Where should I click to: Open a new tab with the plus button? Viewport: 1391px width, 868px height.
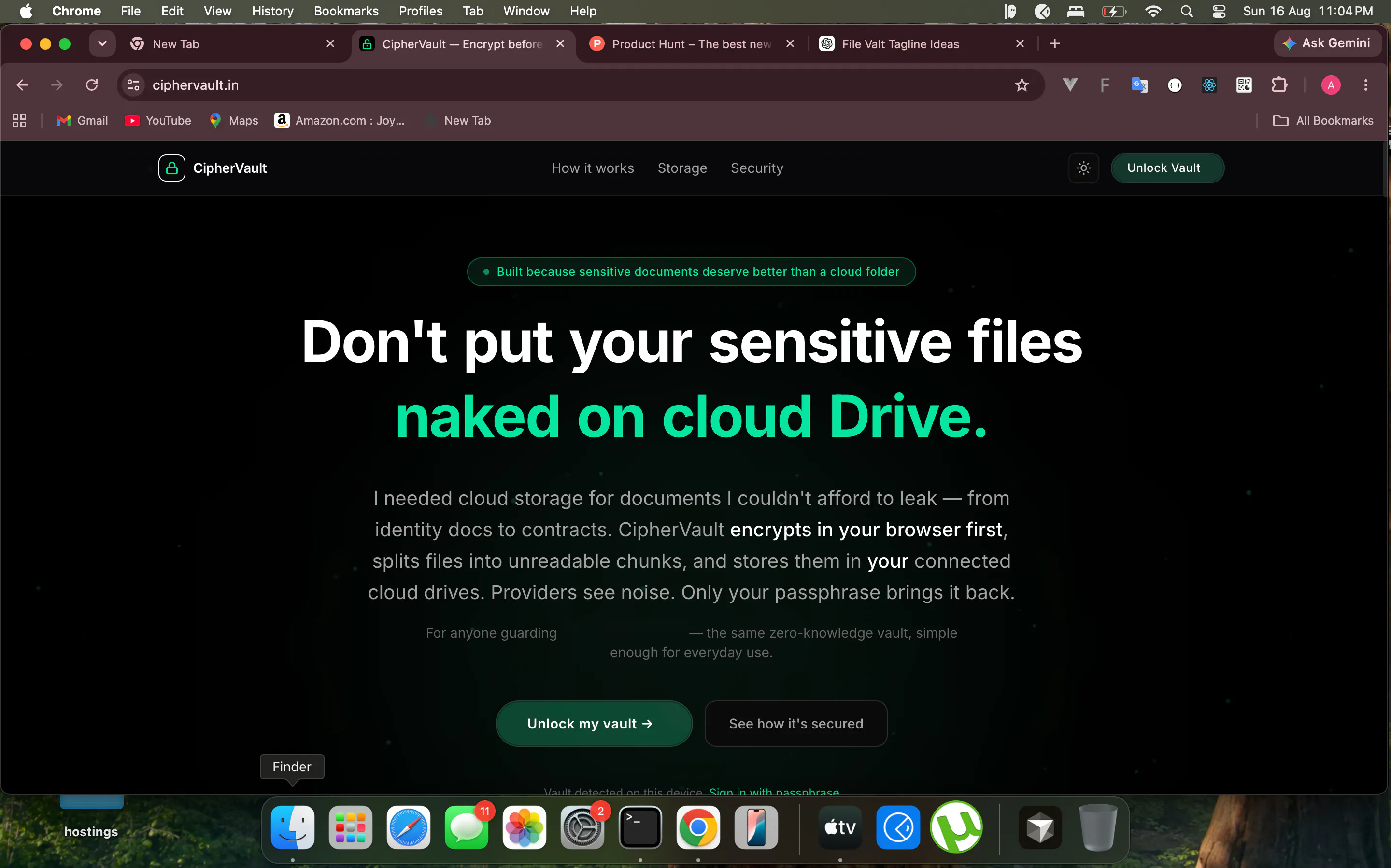tap(1054, 43)
